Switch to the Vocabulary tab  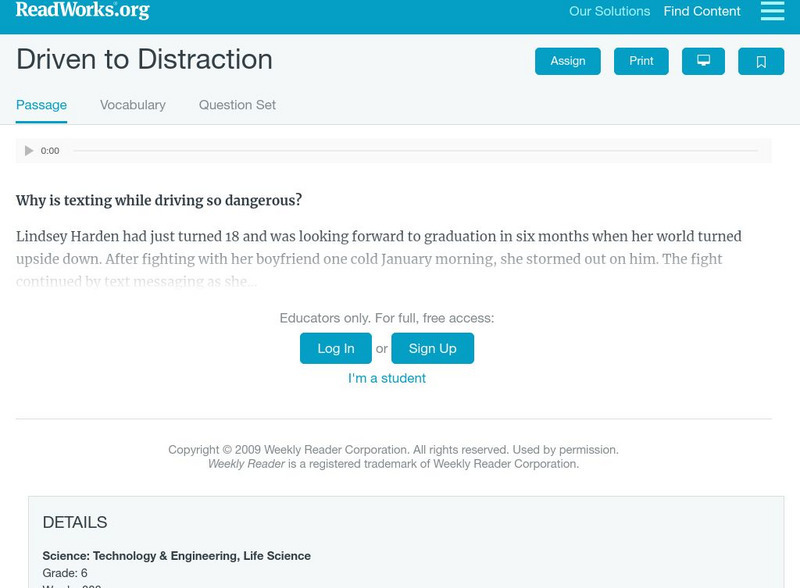point(130,103)
